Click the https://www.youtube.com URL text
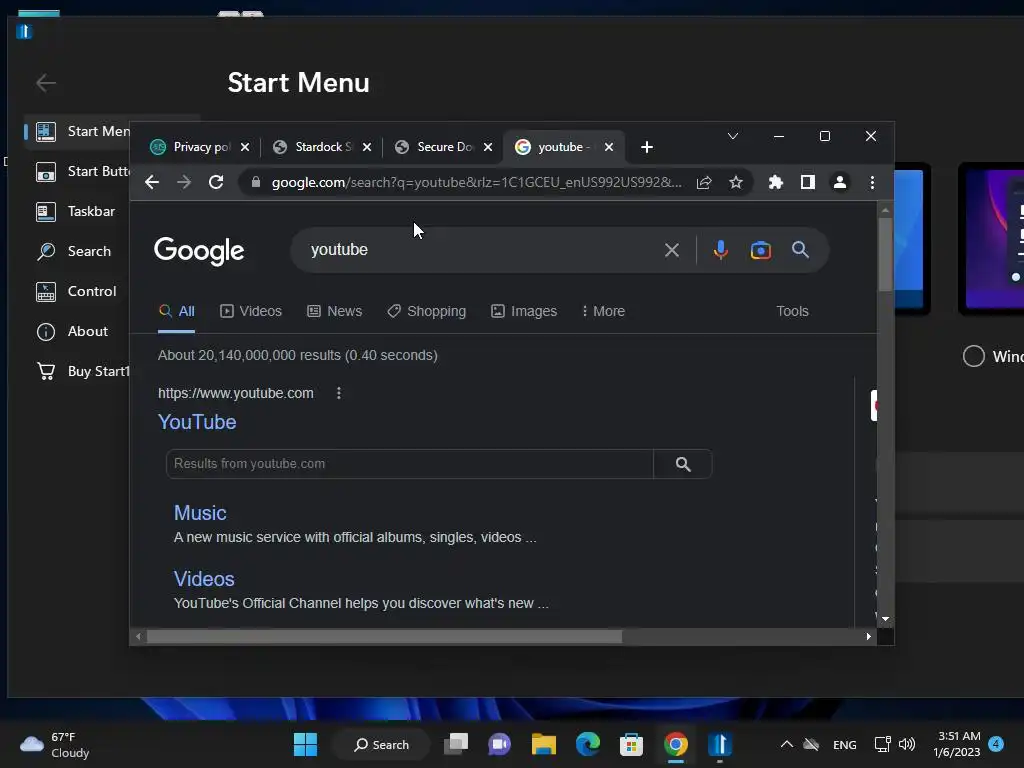The height and width of the screenshot is (768, 1024). 236,393
